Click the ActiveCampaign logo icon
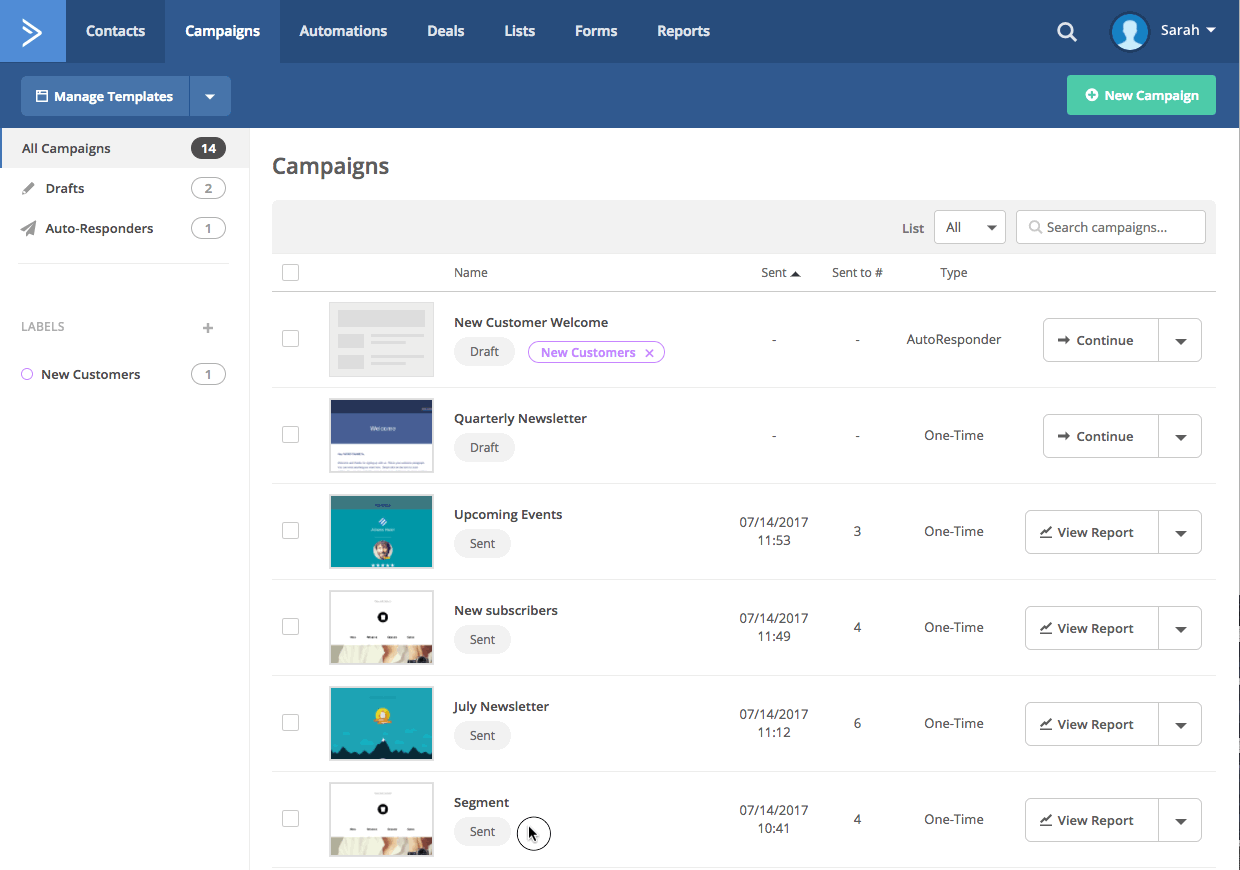1240x870 pixels. [x=32, y=31]
